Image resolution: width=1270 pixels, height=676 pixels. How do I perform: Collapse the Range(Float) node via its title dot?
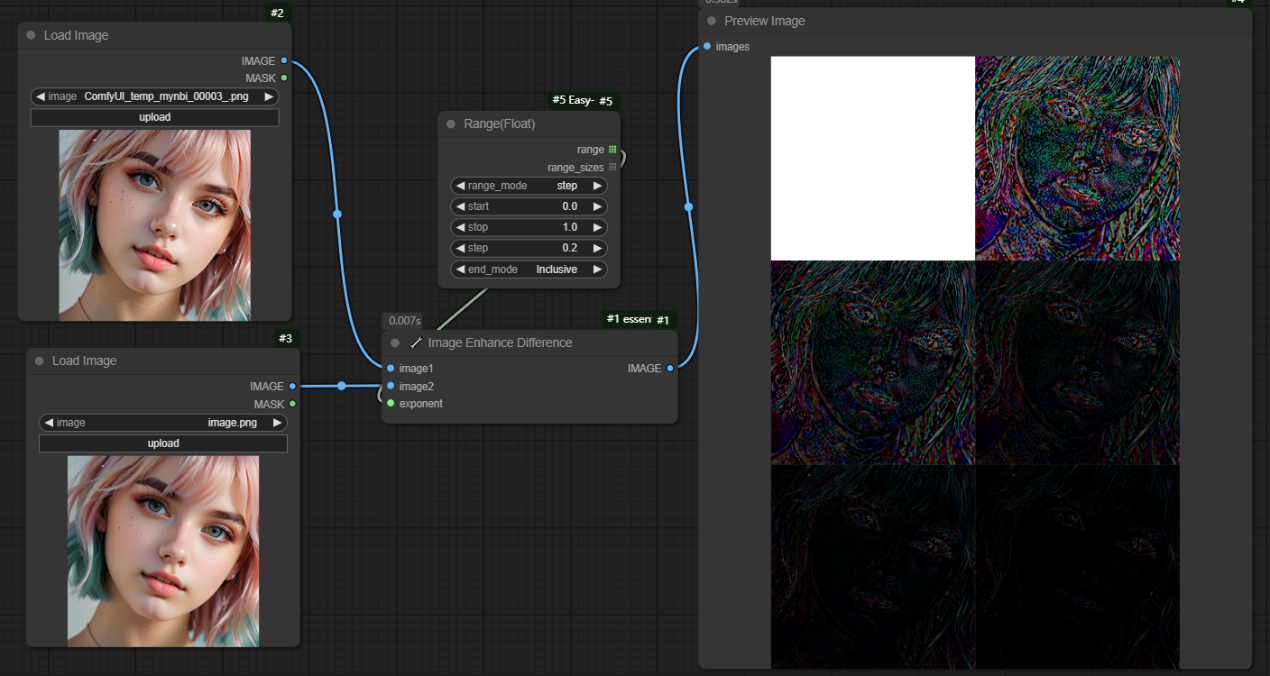(x=451, y=124)
